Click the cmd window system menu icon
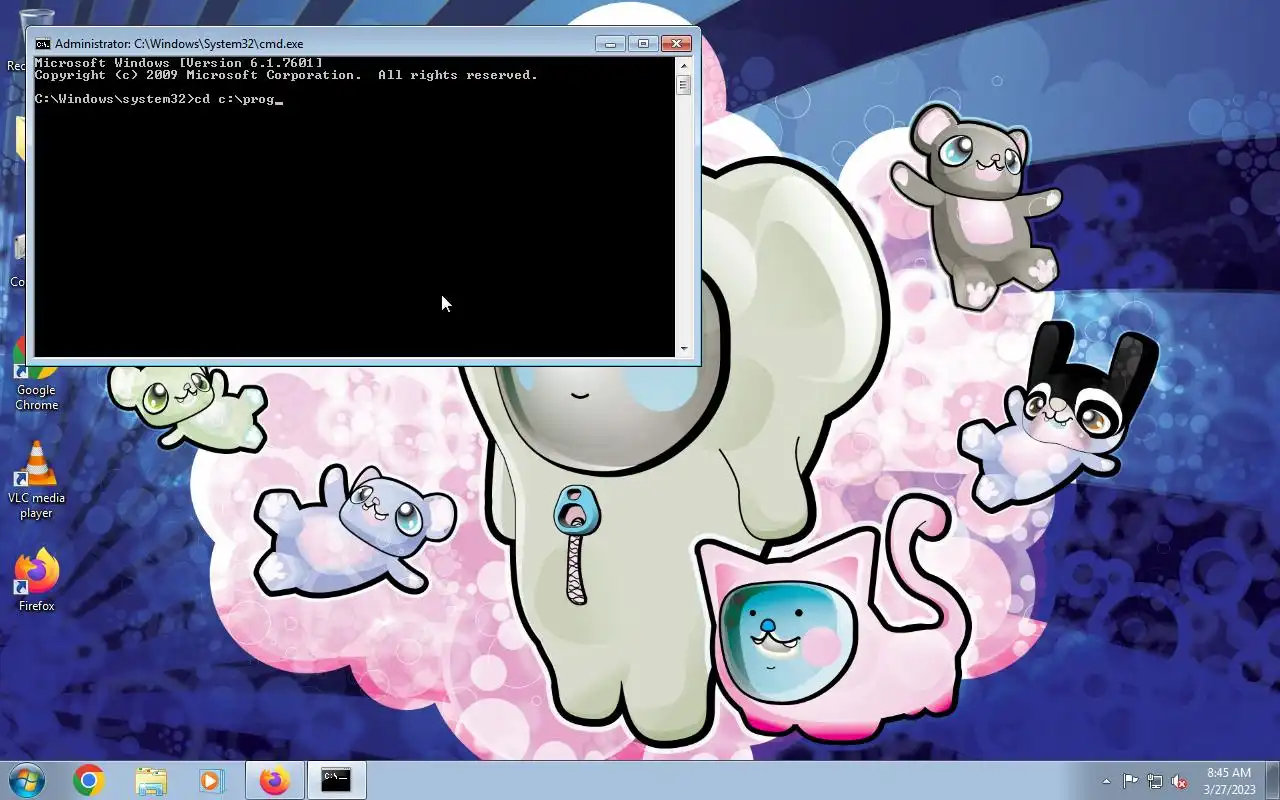1280x800 pixels. click(x=42, y=44)
